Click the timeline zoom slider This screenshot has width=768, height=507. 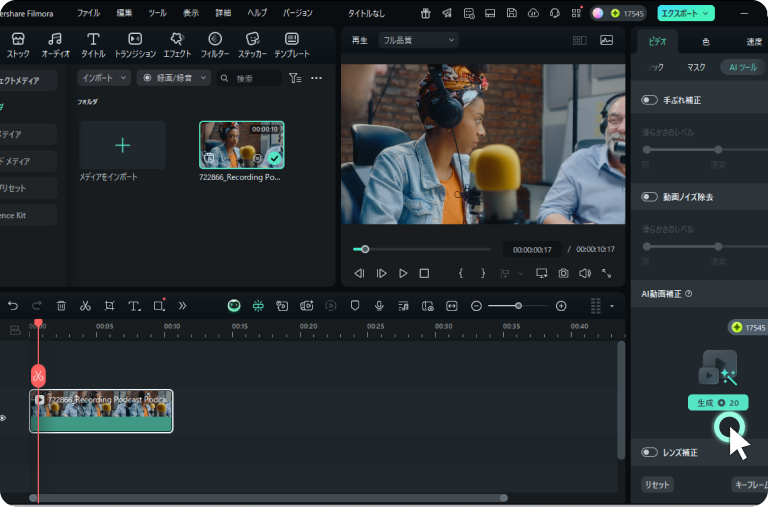tap(518, 306)
